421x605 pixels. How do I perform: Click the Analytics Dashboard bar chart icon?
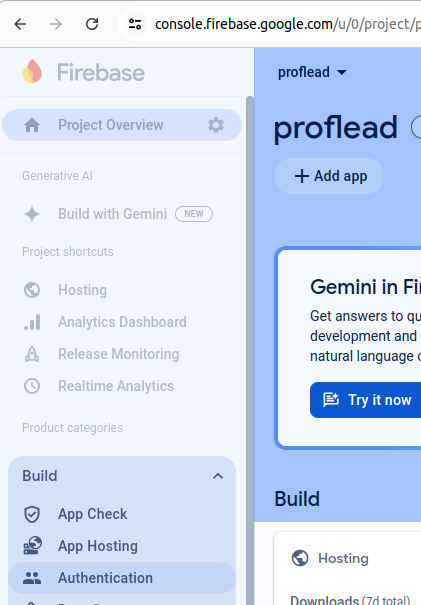pyautogui.click(x=32, y=322)
